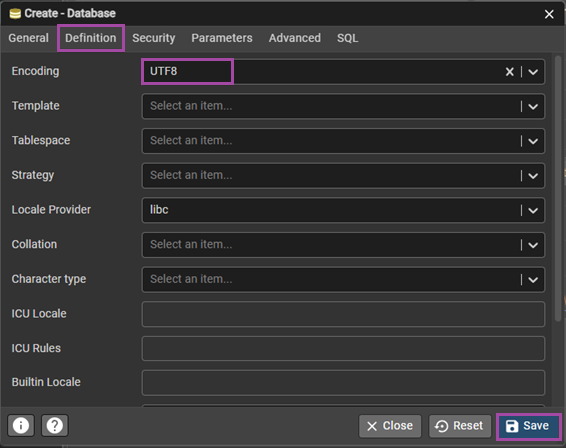
Task: Reset the form fields
Action: [x=460, y=426]
